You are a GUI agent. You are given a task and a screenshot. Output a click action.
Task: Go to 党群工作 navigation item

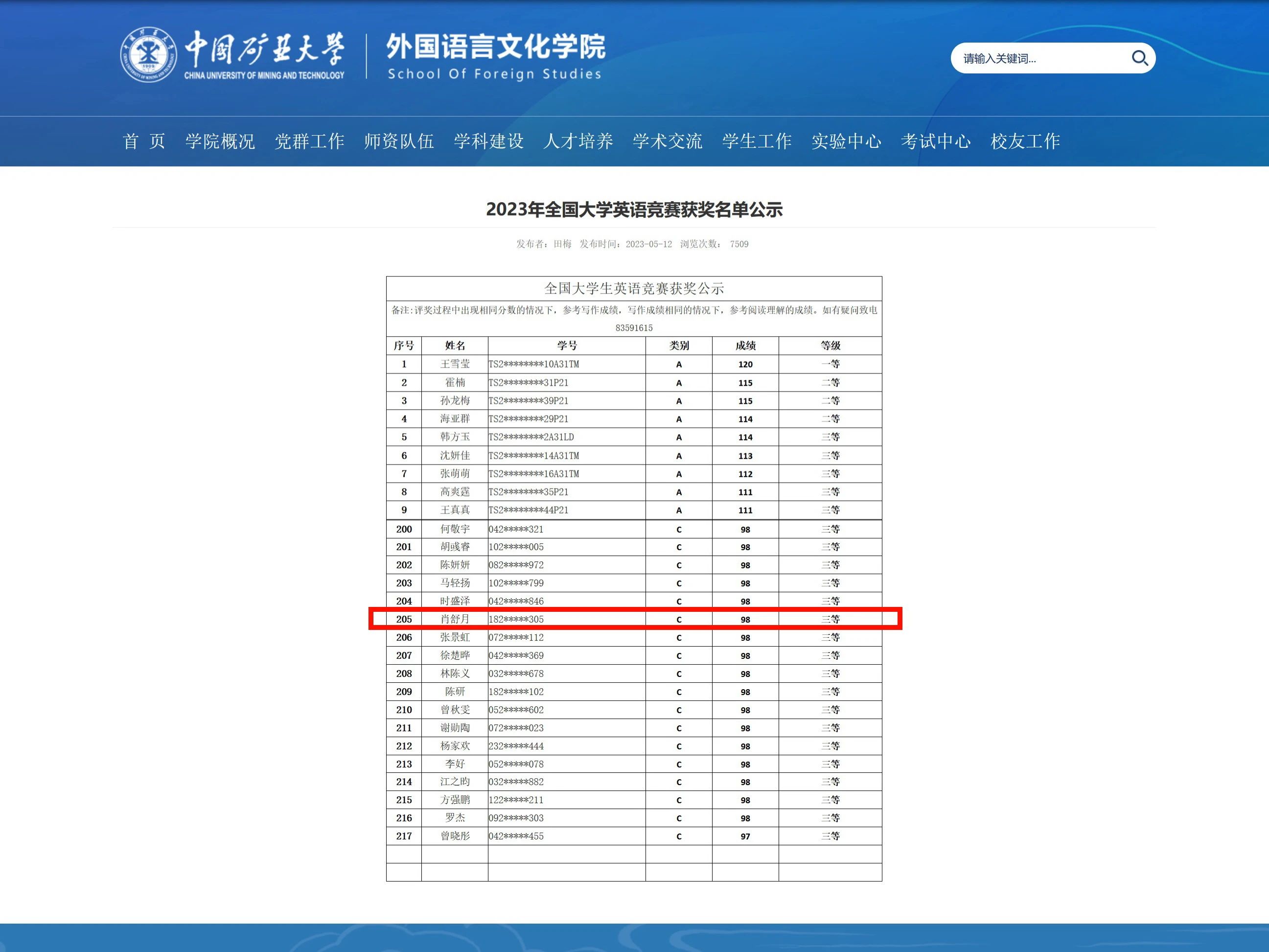(309, 141)
